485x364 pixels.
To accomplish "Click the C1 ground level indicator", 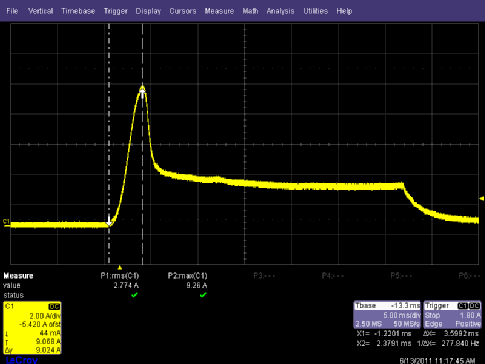I will (6, 222).
